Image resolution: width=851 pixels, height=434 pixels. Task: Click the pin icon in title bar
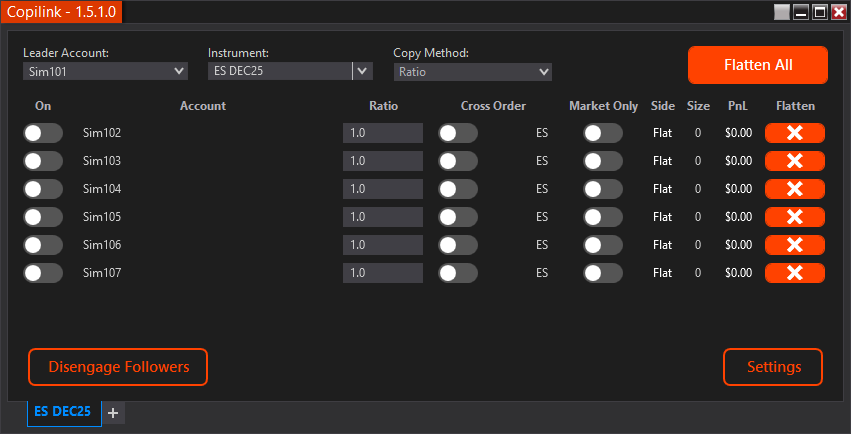782,12
